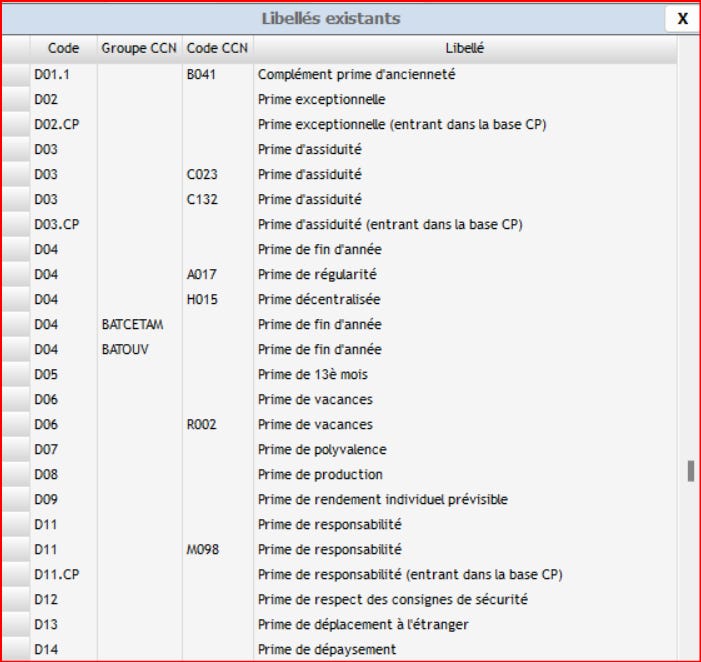701x662 pixels.
Task: Select 'Prime d'assiduité (entrant dans la base CP)'
Action: coord(390,224)
